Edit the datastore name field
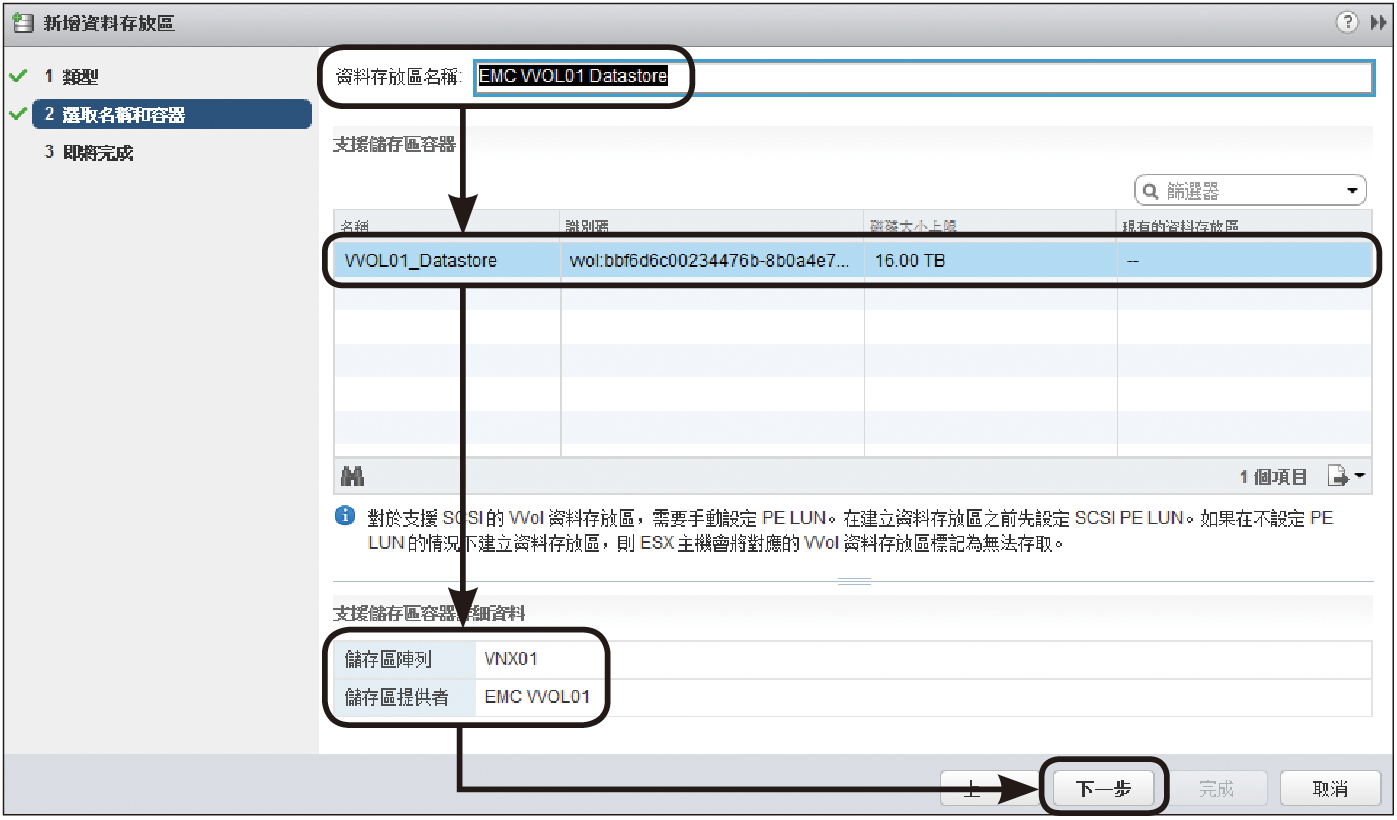The image size is (1397, 820). coord(925,76)
